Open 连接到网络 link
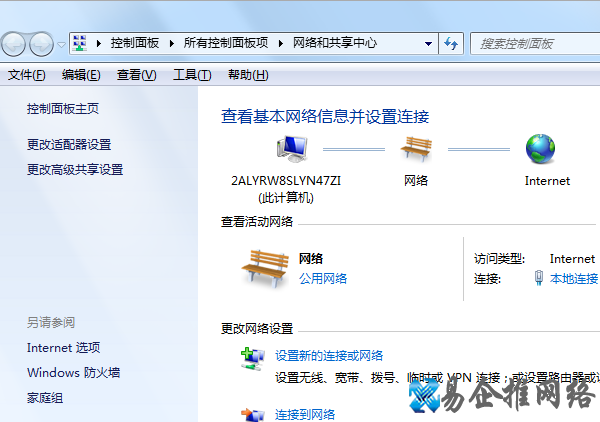This screenshot has width=600, height=422. pos(305,415)
